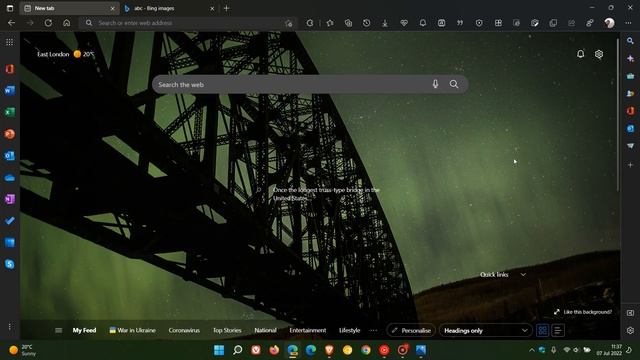Switch feed to grid view layout

(542, 330)
